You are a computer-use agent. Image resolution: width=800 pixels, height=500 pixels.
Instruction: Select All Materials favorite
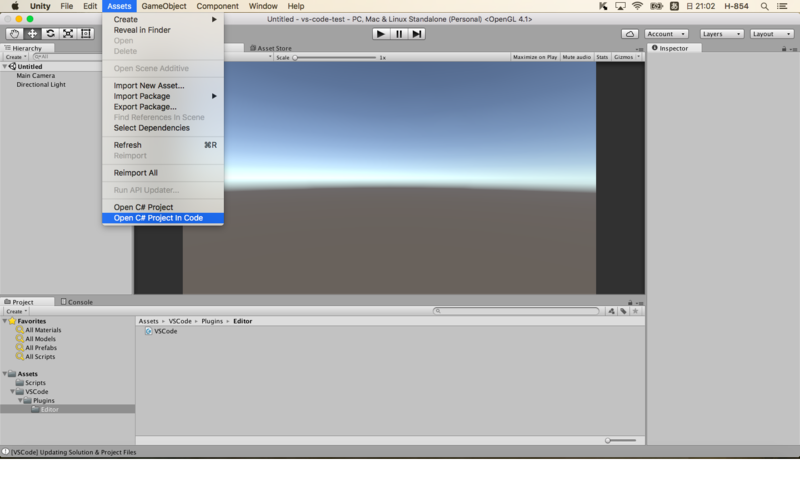tap(39, 330)
